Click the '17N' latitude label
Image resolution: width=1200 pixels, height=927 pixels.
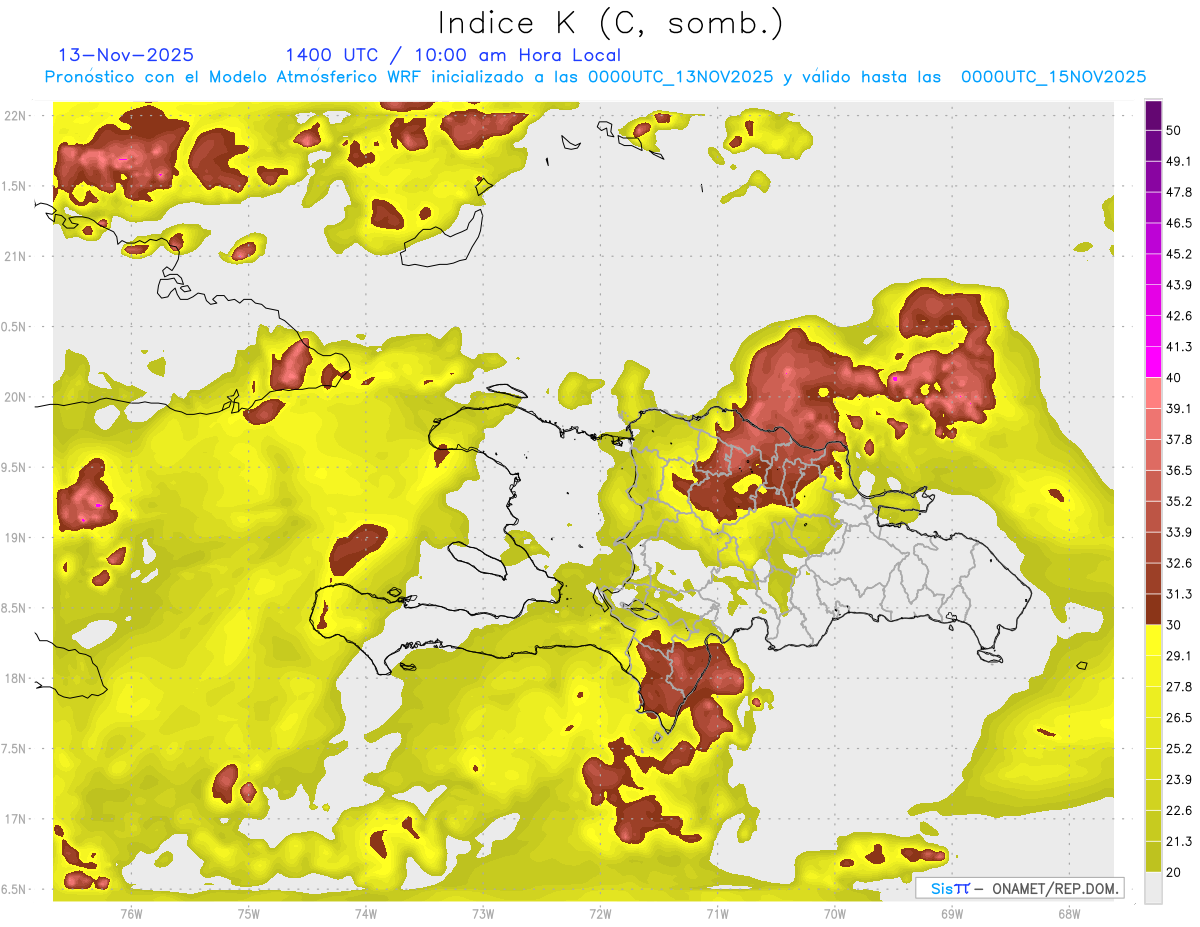click(16, 819)
